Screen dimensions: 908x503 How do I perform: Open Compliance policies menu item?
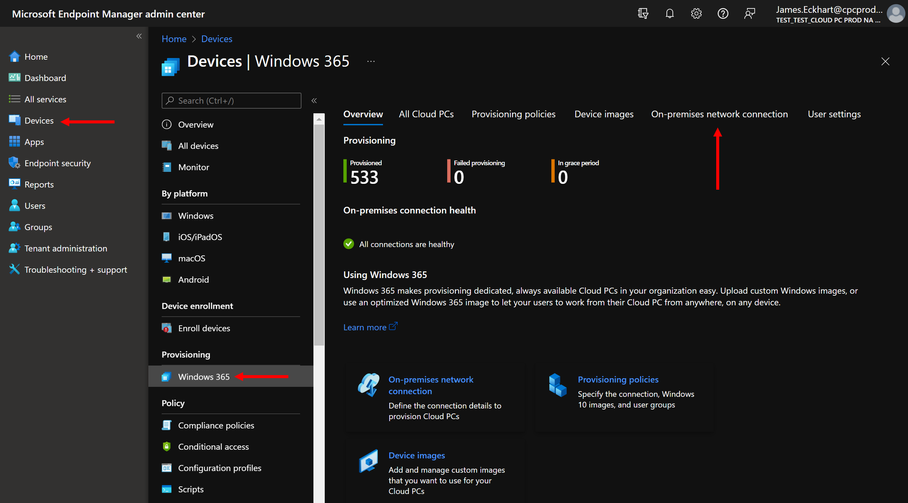[216, 425]
